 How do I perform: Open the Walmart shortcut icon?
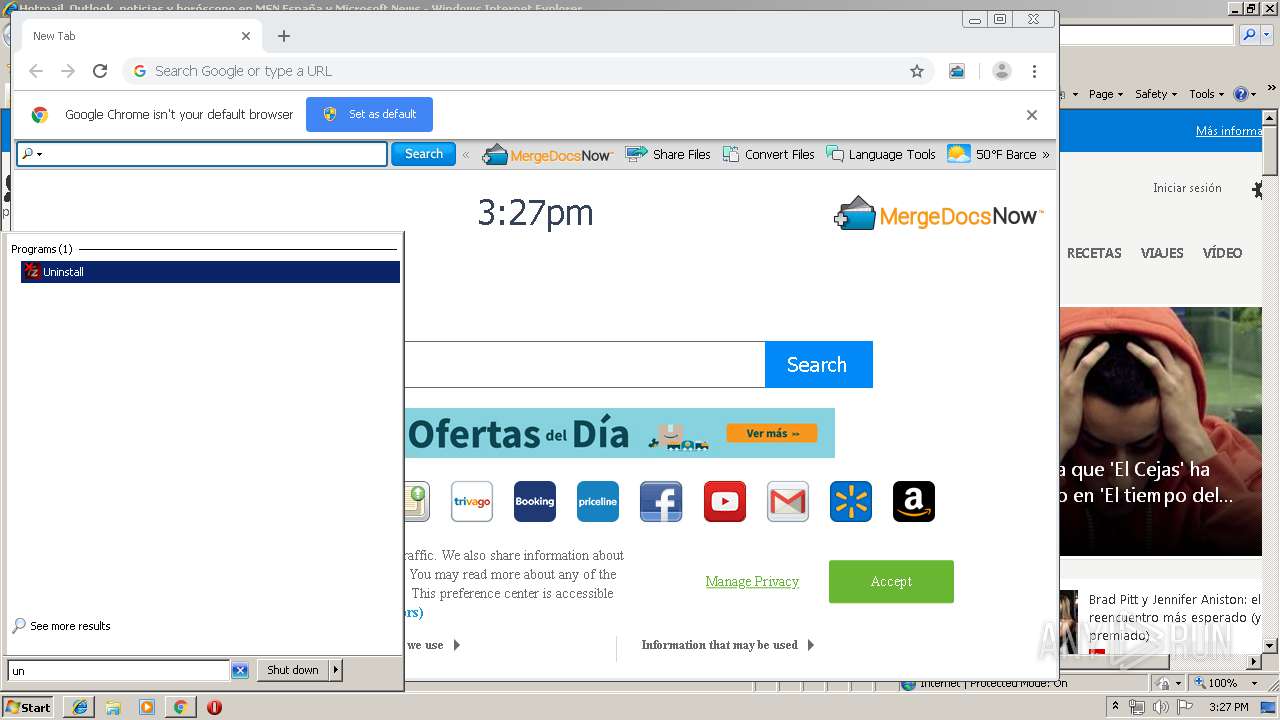click(x=851, y=502)
